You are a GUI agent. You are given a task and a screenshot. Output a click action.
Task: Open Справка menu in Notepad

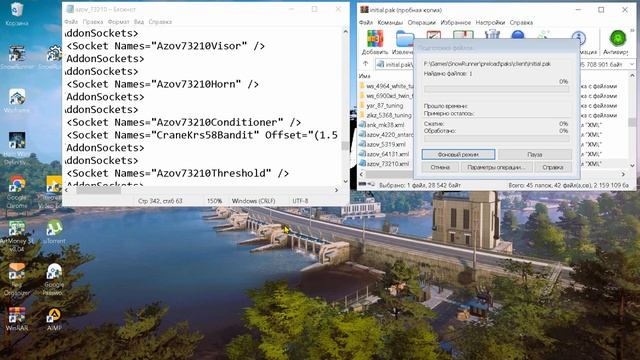tap(160, 22)
